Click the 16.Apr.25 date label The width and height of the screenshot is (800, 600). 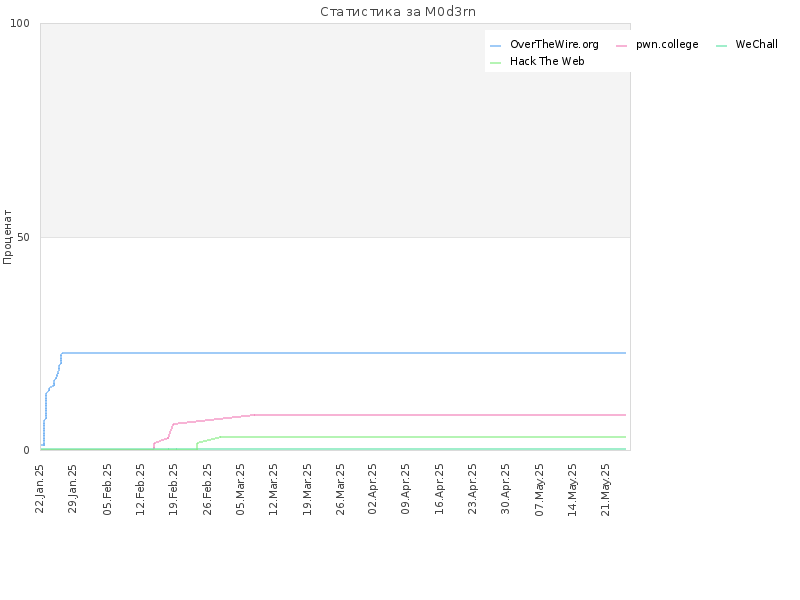[439, 489]
